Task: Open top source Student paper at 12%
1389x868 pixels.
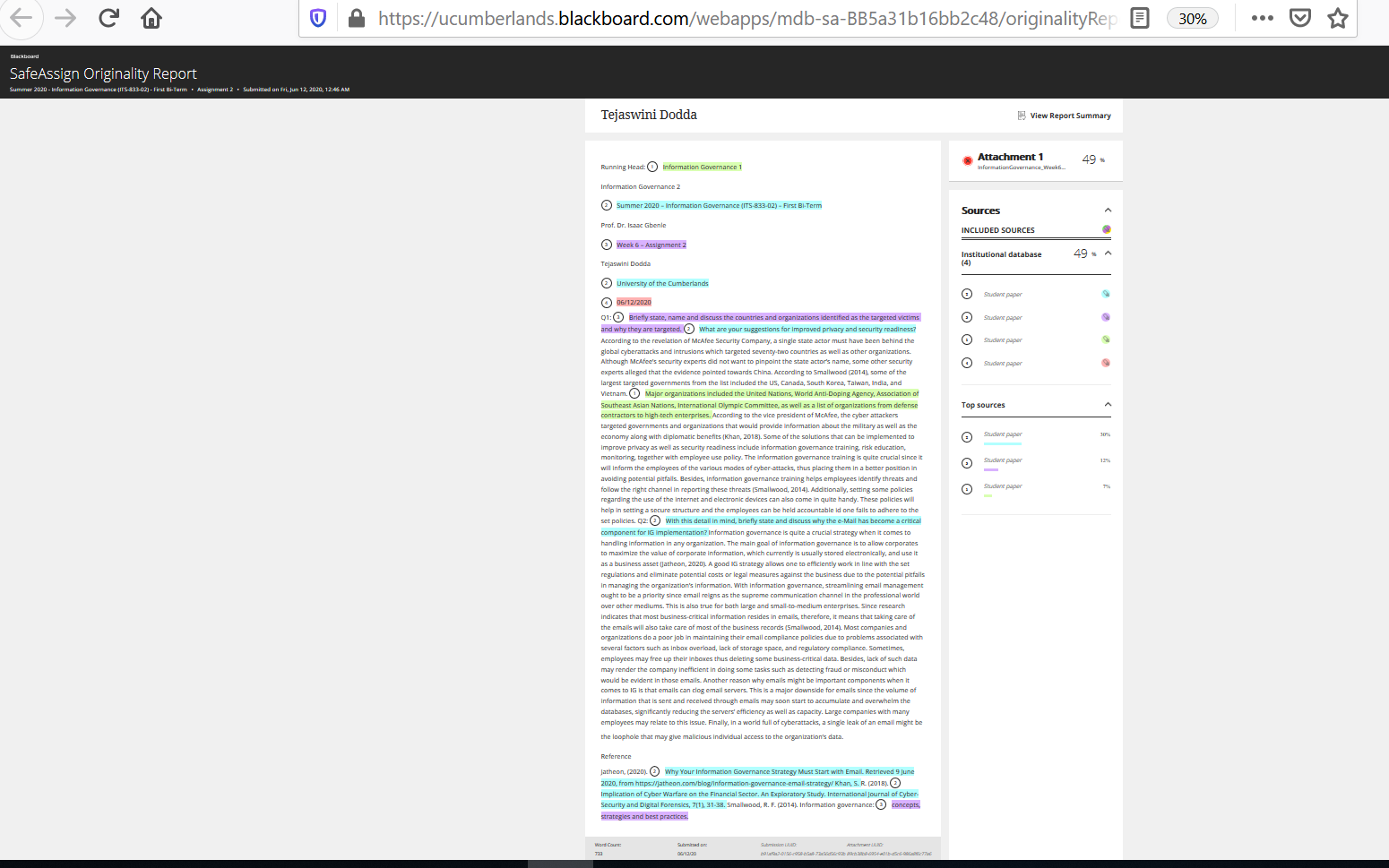Action: (1003, 460)
